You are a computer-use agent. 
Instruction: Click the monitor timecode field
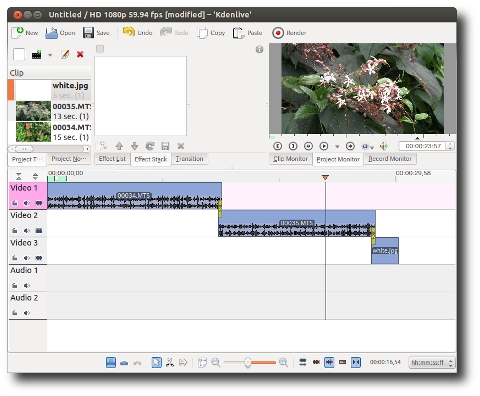[422, 146]
